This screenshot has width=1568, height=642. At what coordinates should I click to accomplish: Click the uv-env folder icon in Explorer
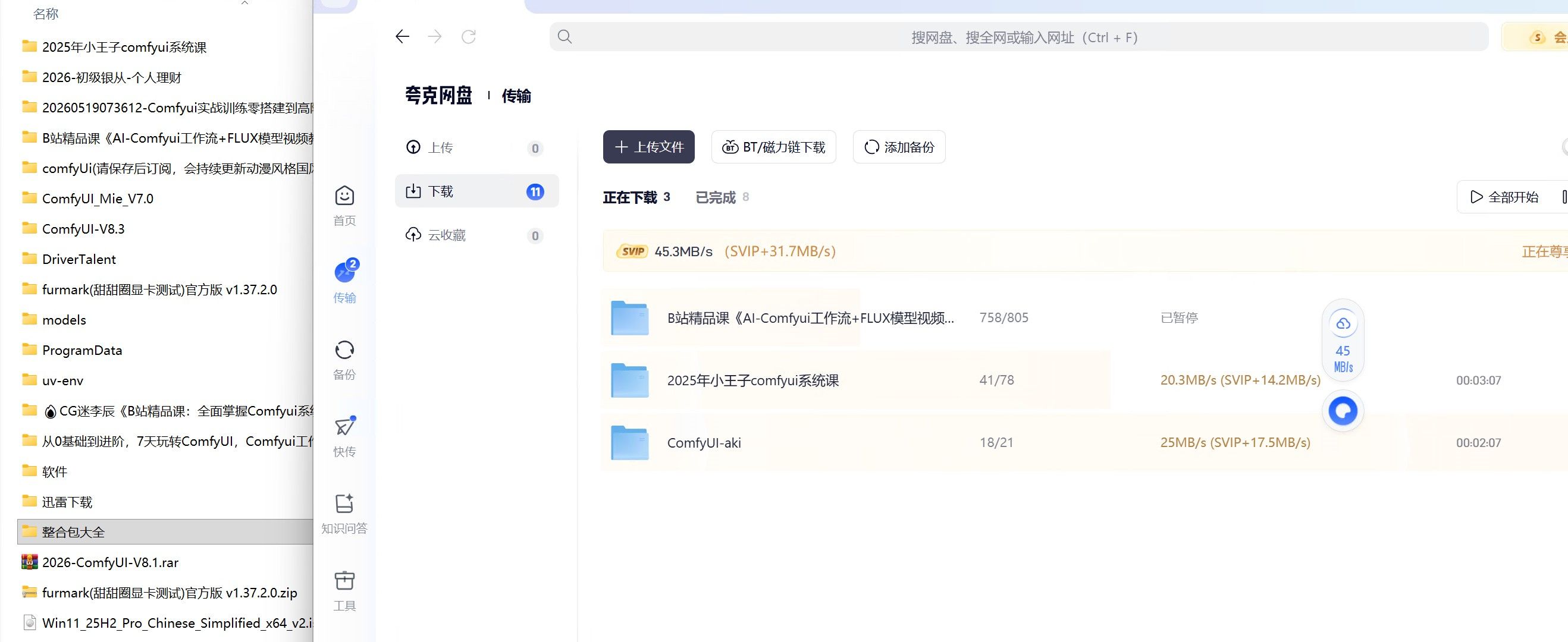coord(29,380)
